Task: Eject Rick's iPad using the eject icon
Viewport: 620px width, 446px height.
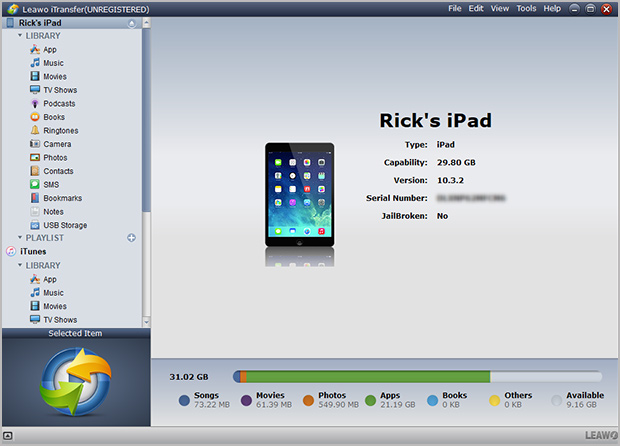Action: click(132, 23)
